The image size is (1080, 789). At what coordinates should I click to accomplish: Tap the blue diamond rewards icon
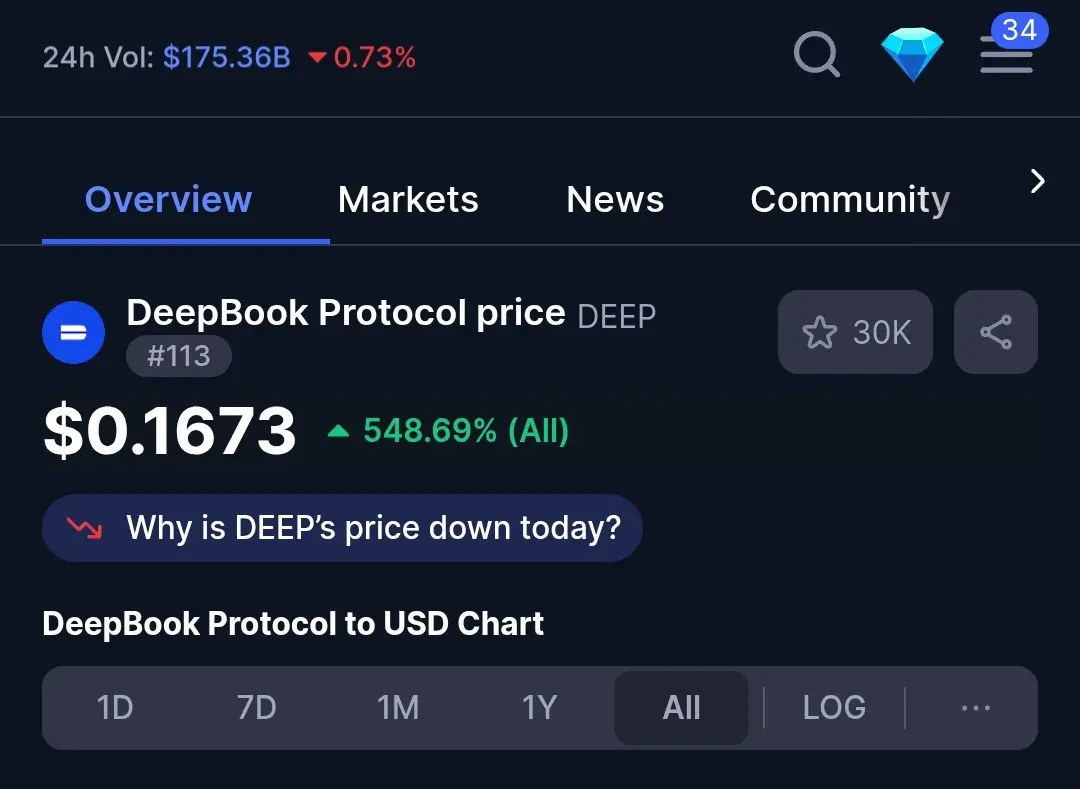912,54
